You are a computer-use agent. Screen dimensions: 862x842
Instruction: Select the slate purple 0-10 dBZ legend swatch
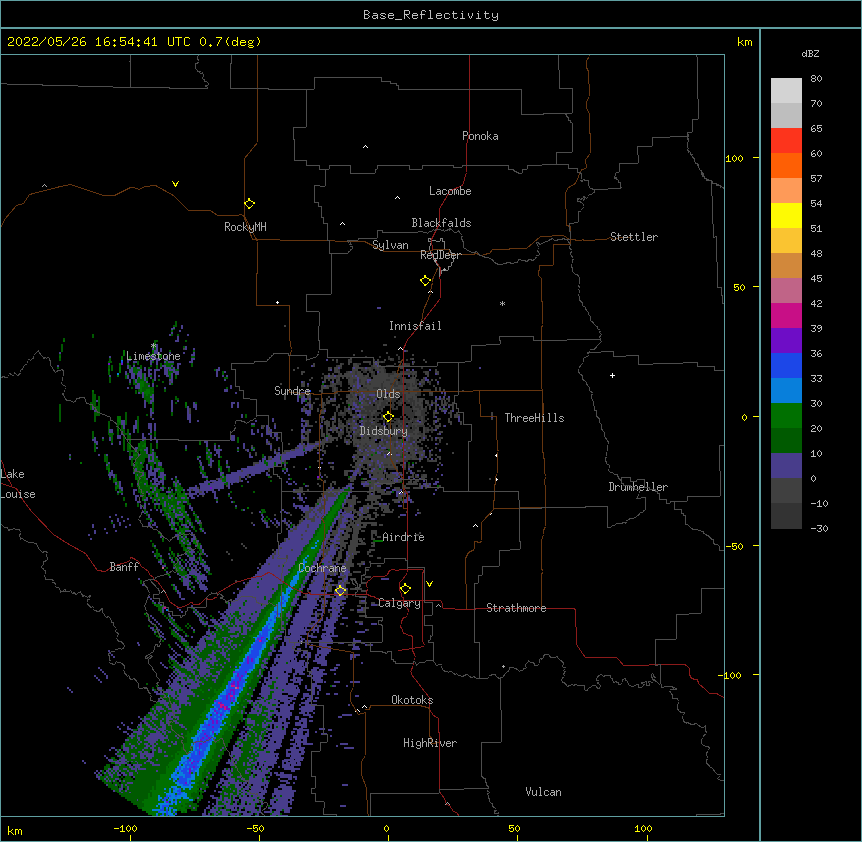click(786, 466)
